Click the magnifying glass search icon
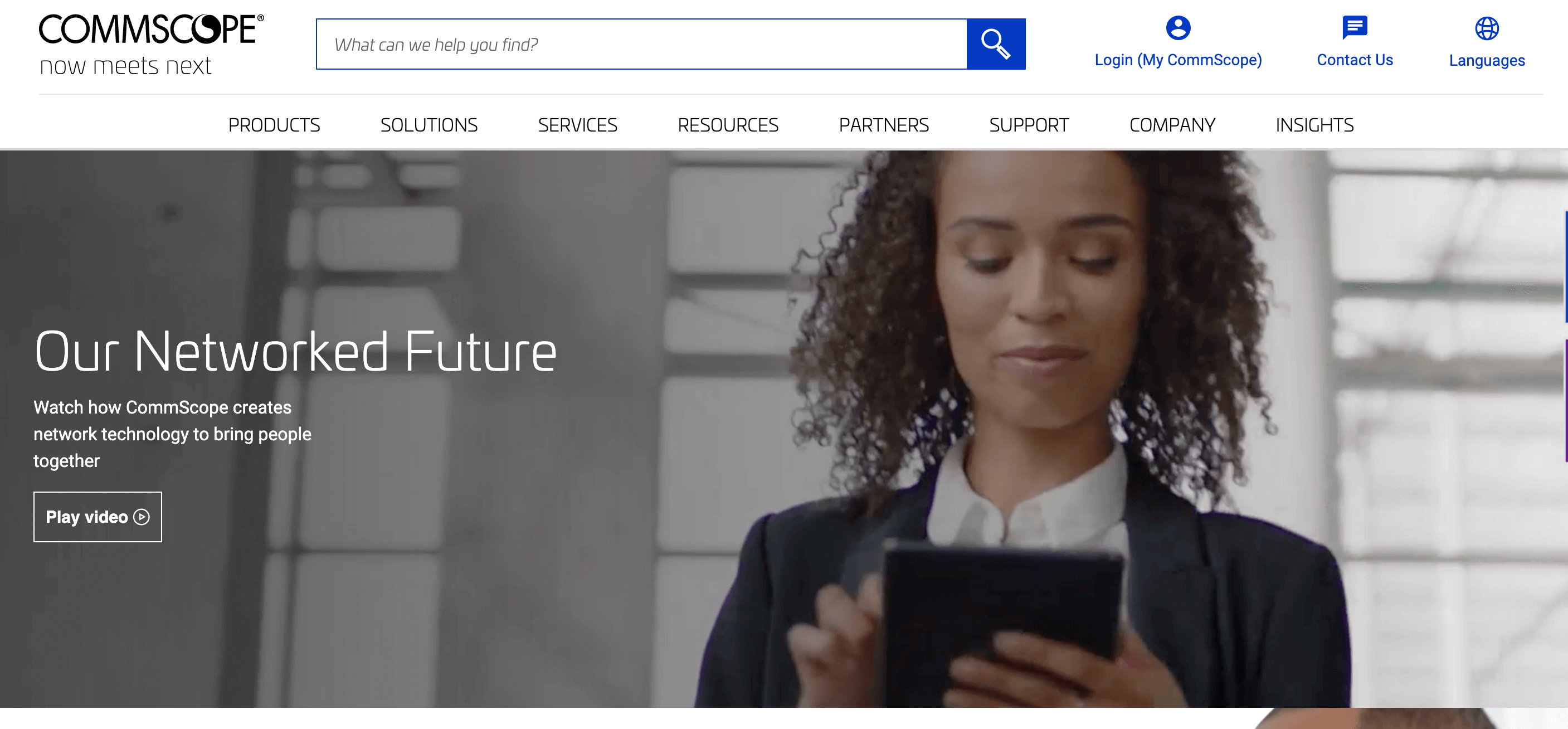Image resolution: width=1568 pixels, height=729 pixels. pyautogui.click(x=996, y=44)
